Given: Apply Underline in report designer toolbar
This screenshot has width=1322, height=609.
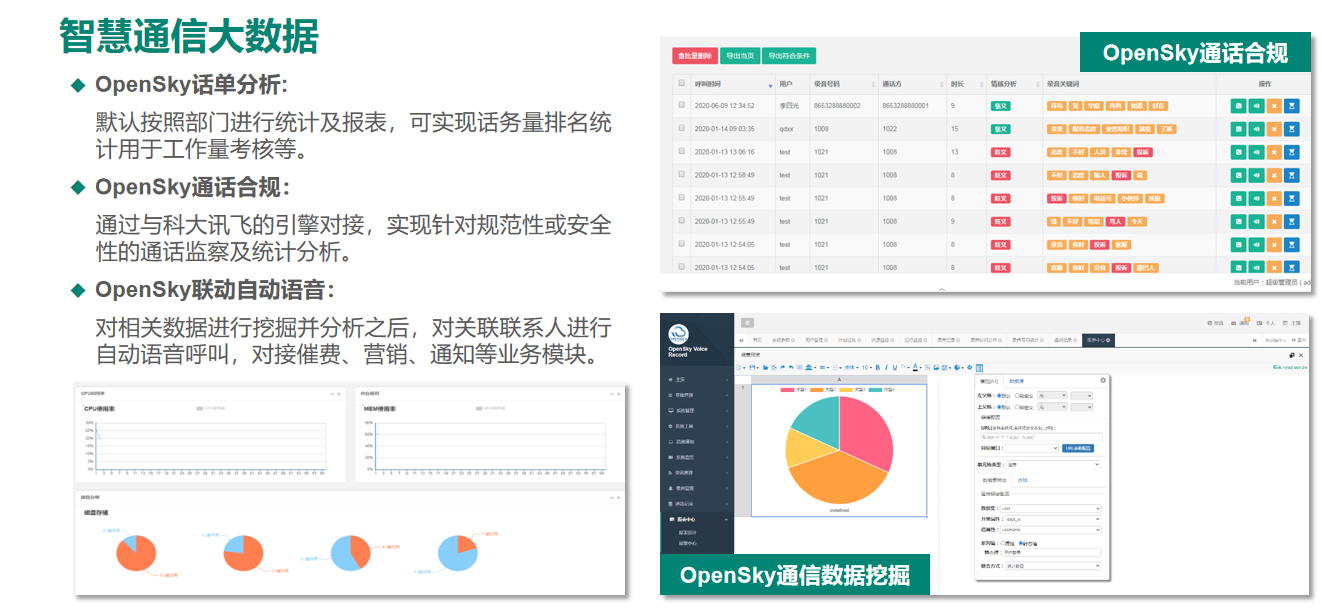Looking at the screenshot, I should (894, 367).
